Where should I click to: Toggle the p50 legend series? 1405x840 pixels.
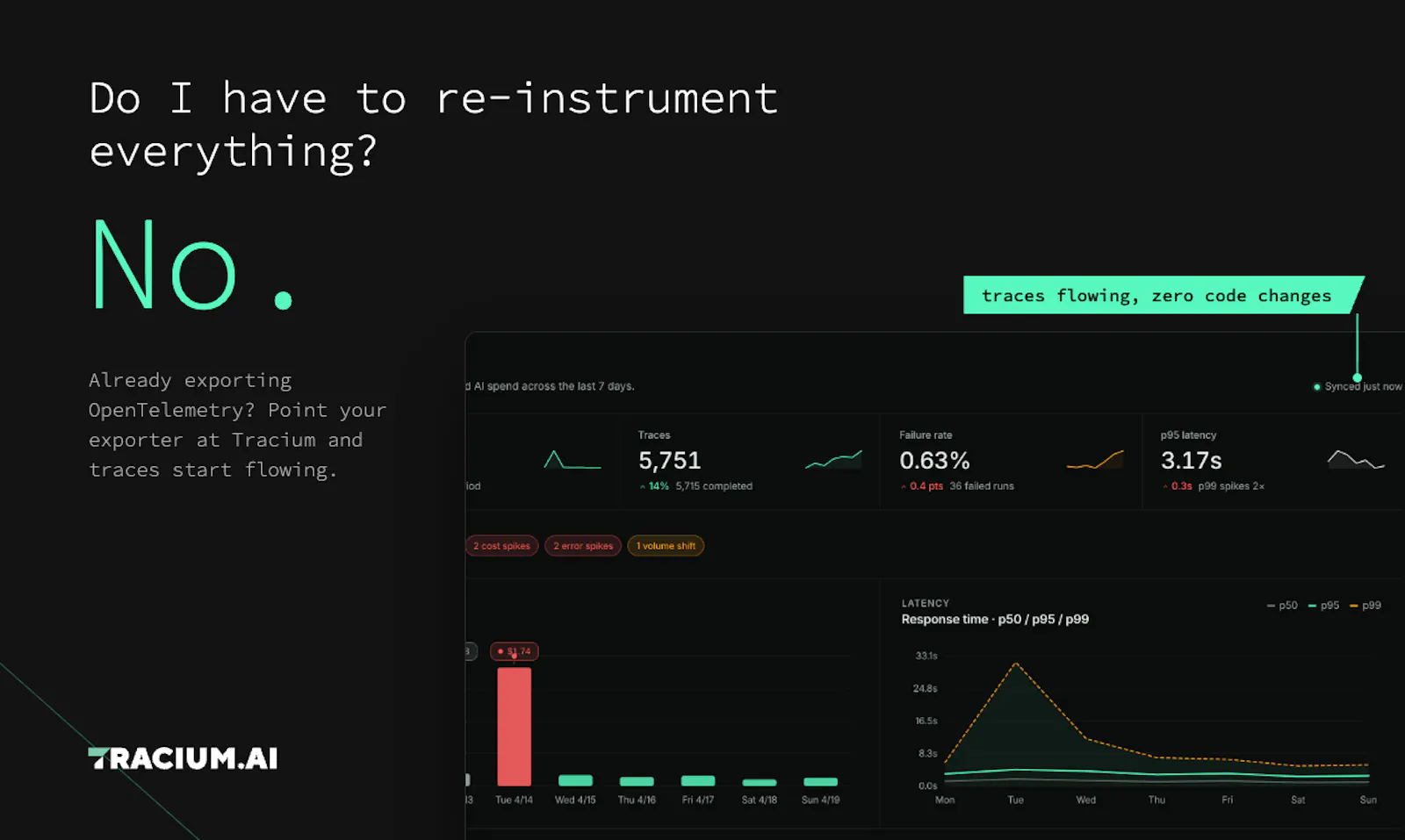point(1282,606)
